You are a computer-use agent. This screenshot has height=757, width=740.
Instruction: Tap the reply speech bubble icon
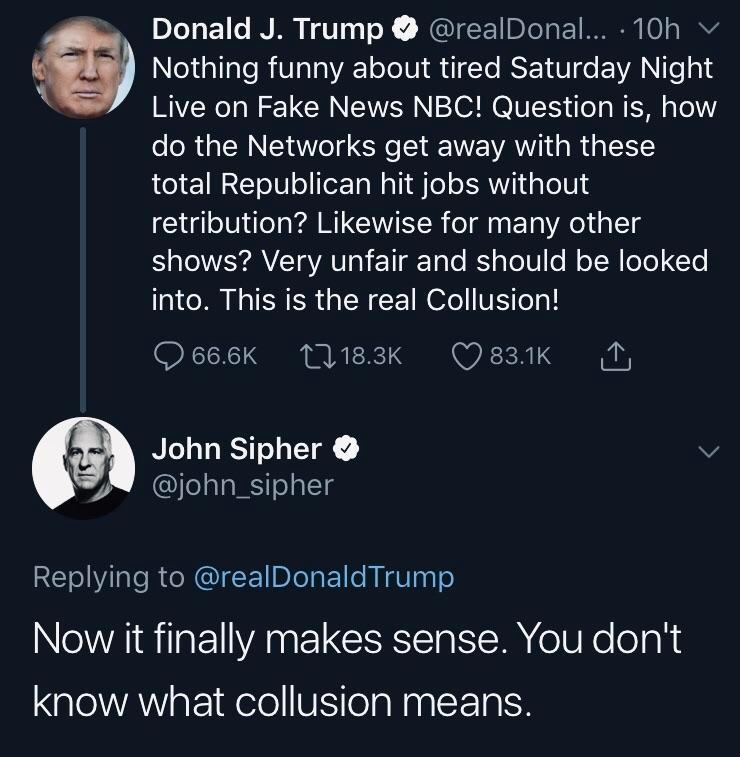(x=167, y=356)
